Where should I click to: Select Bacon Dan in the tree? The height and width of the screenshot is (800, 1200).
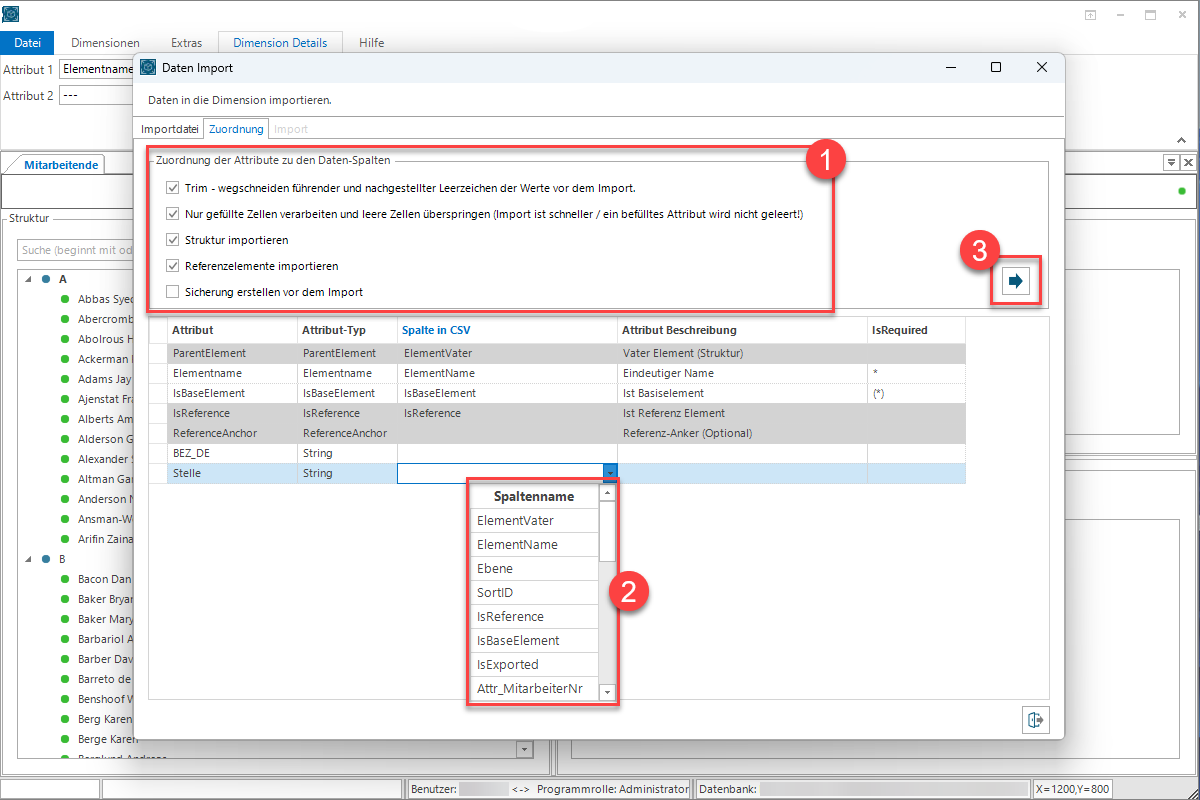click(x=104, y=579)
